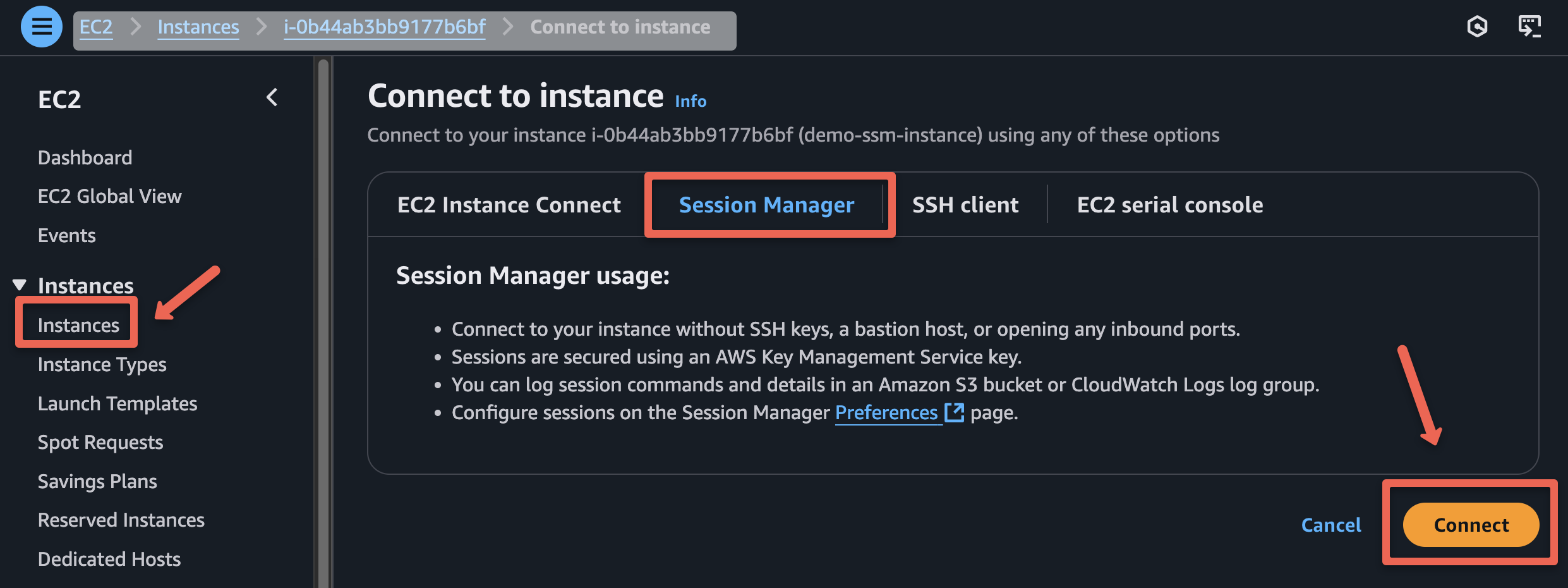1568x588 pixels.
Task: Open the hamburger navigation menu
Action: 40,27
